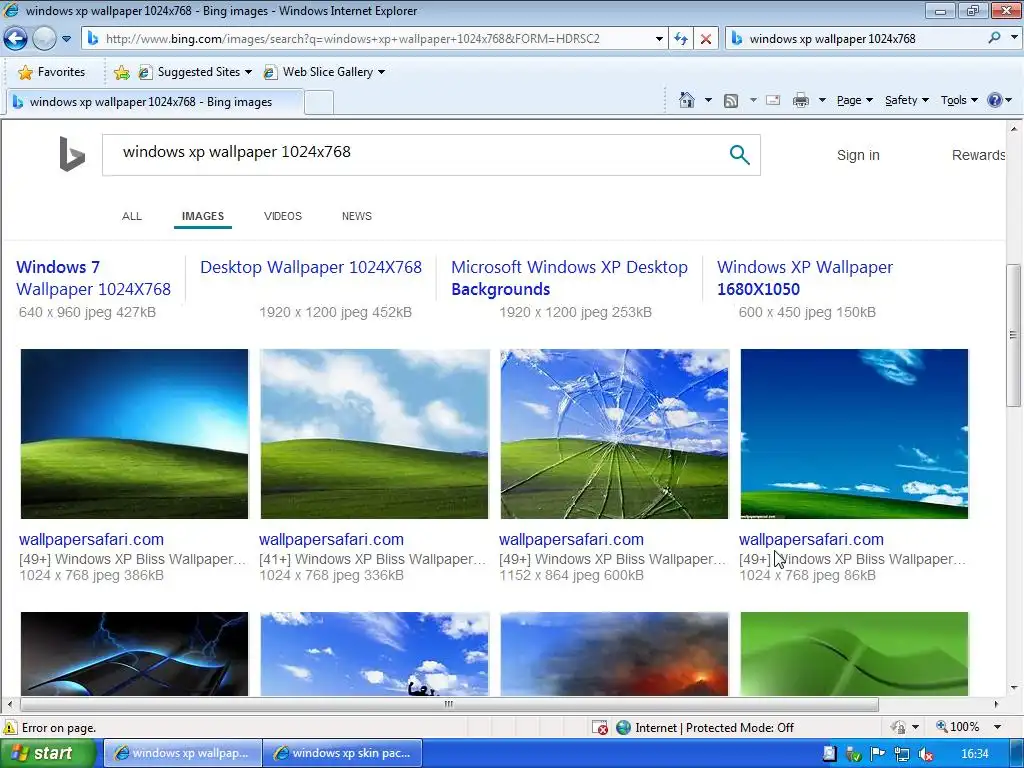Click the blocked content status bar icon

600,728
